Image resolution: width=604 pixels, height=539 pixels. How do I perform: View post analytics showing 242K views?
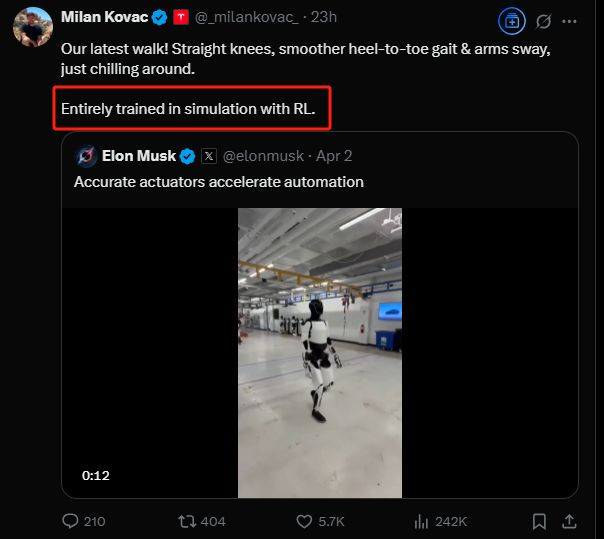(440, 521)
